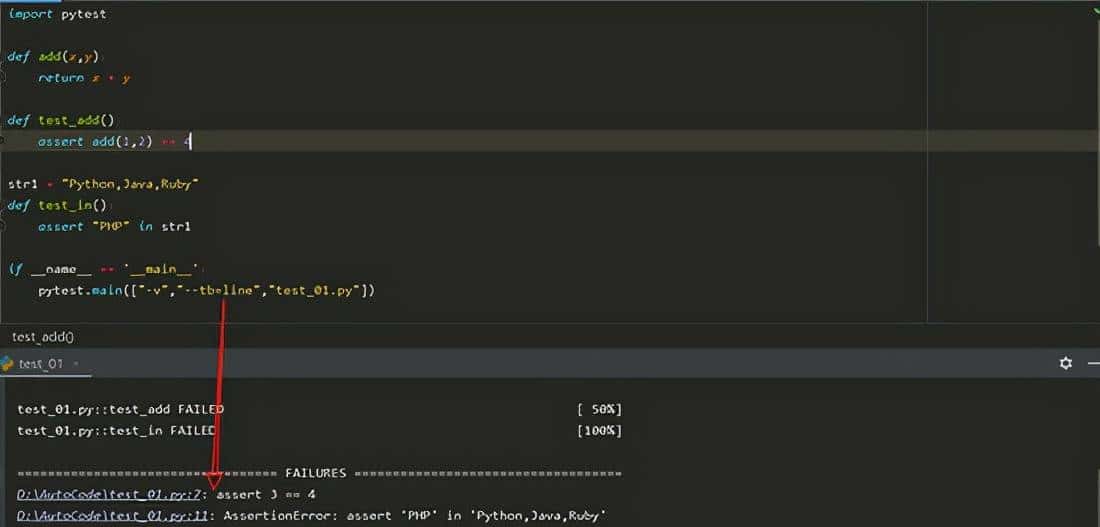Click the str1 assignment line
This screenshot has width=1100, height=527.
105,184
